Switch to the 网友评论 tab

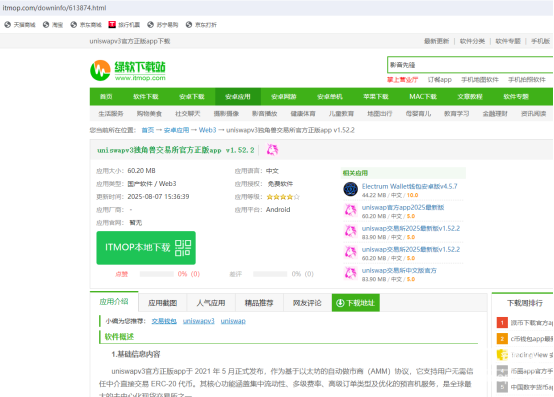(x=307, y=303)
